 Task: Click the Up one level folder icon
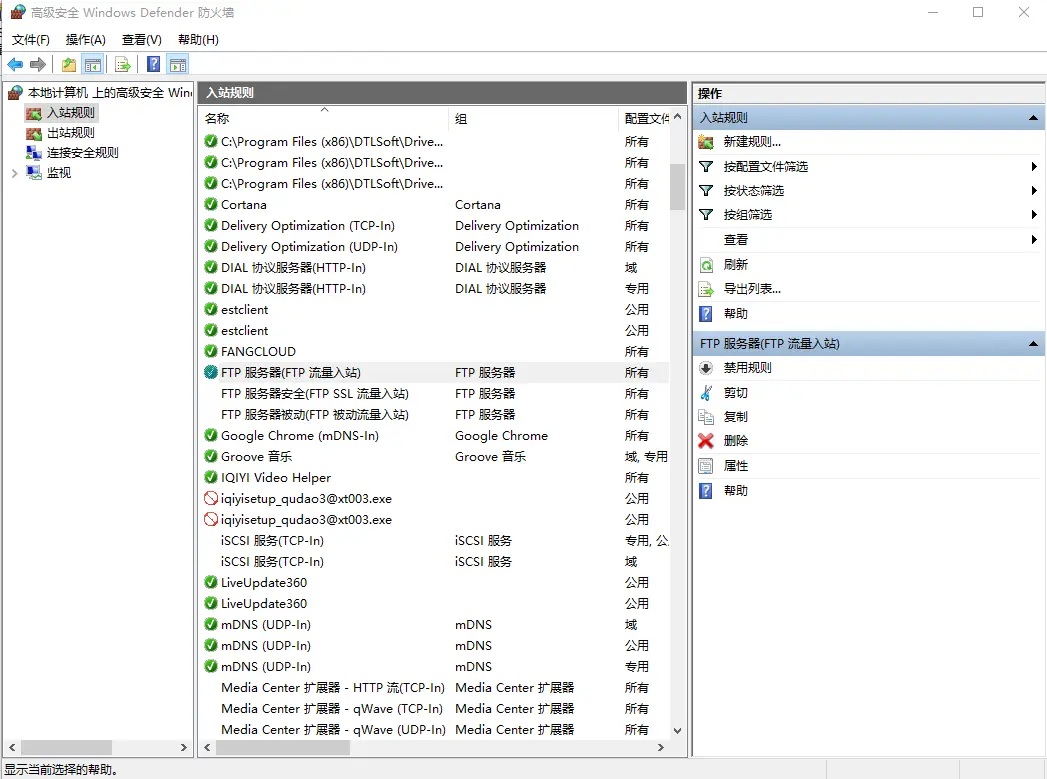[69, 65]
